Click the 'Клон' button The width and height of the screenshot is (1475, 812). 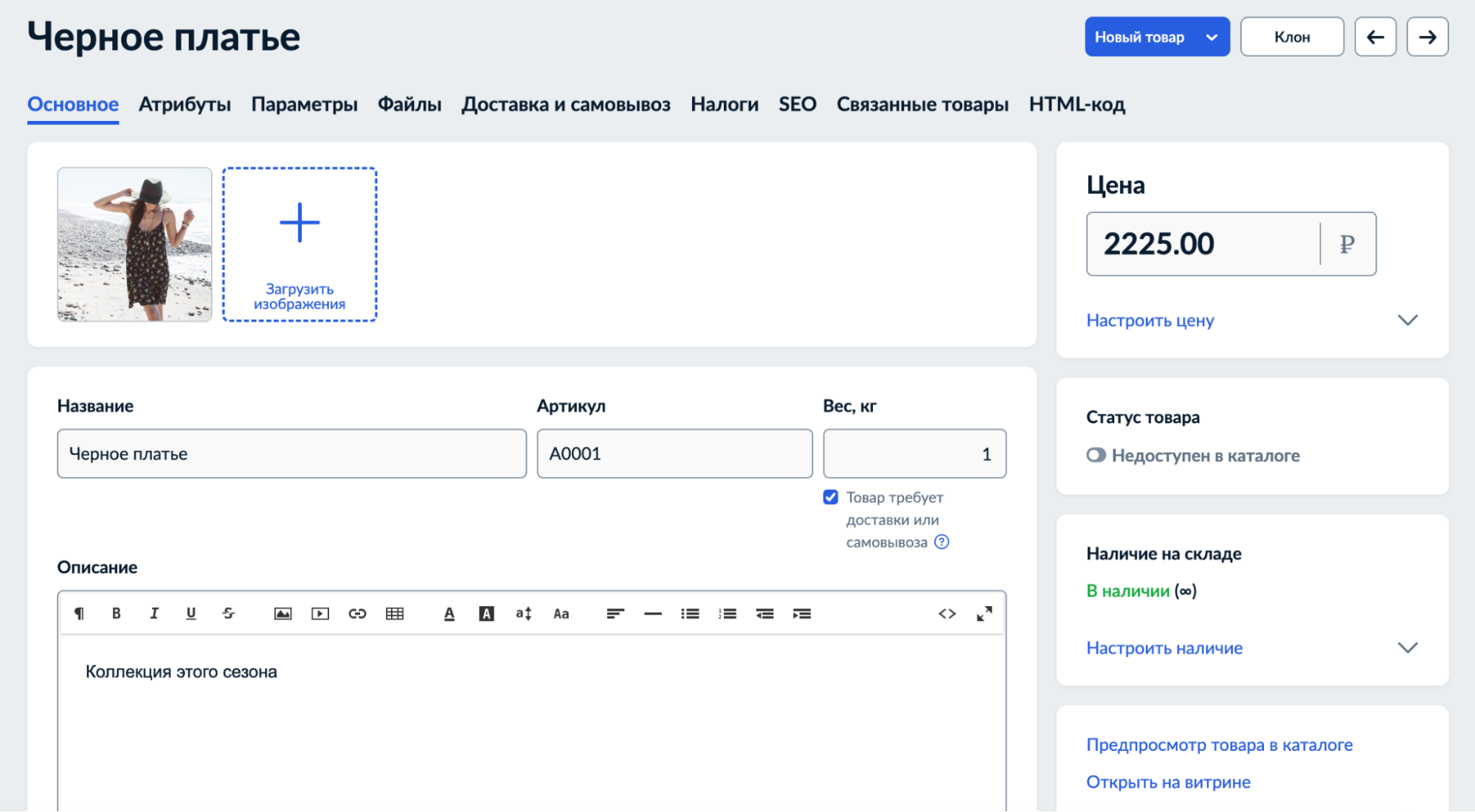pos(1292,37)
